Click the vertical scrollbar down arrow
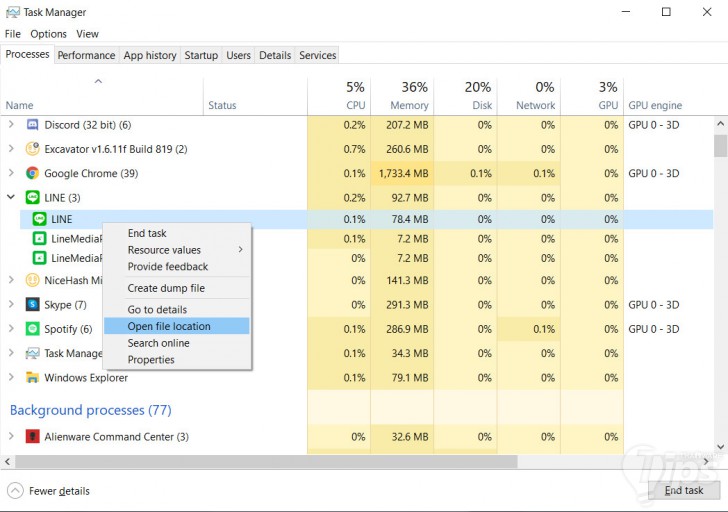Viewport: 728px width, 512px height. pyautogui.click(x=720, y=447)
